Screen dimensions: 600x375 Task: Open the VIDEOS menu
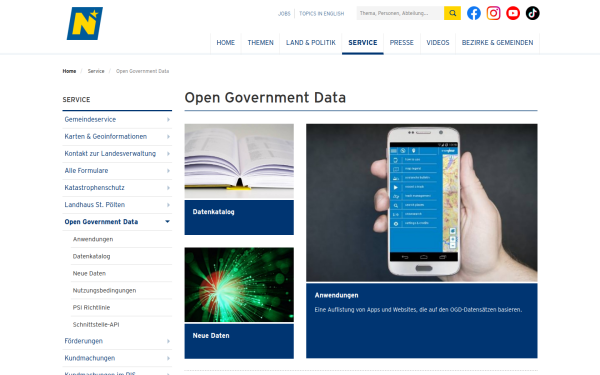pyautogui.click(x=438, y=43)
